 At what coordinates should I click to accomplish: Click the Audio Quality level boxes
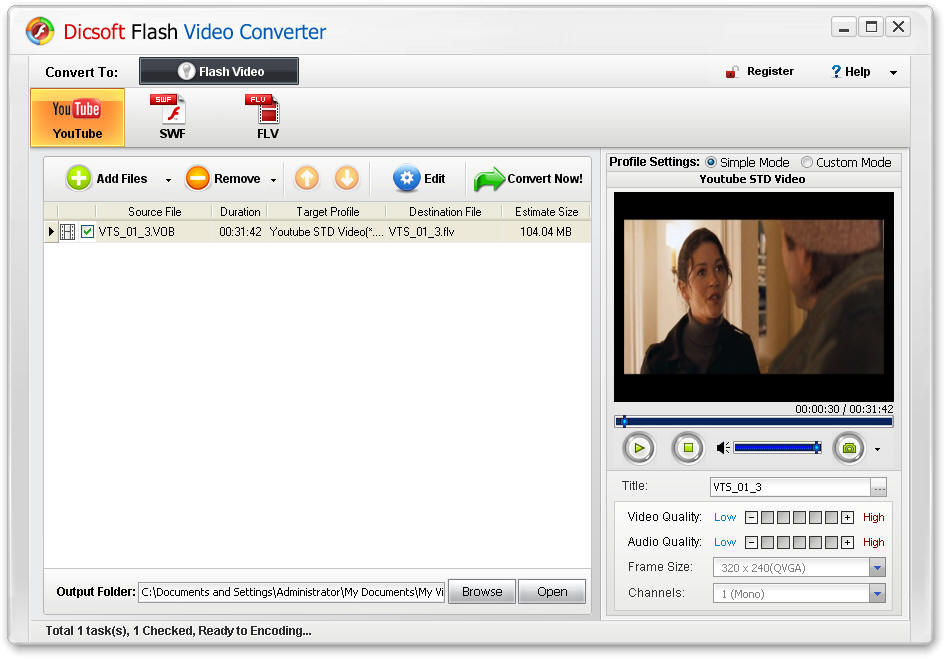[799, 542]
